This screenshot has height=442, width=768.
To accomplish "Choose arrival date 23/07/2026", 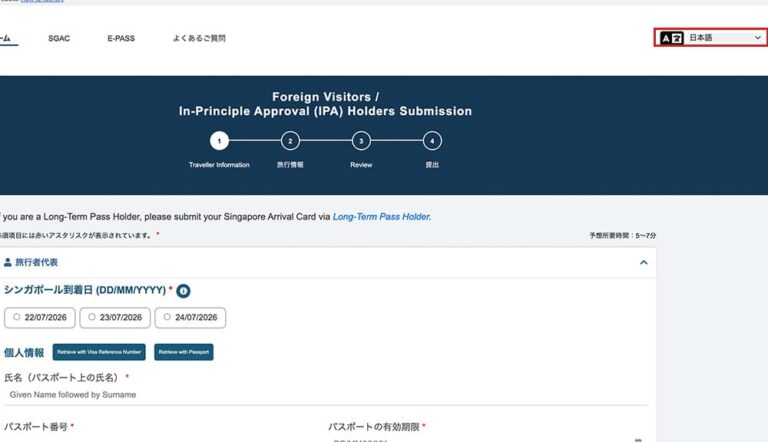I will pos(115,318).
